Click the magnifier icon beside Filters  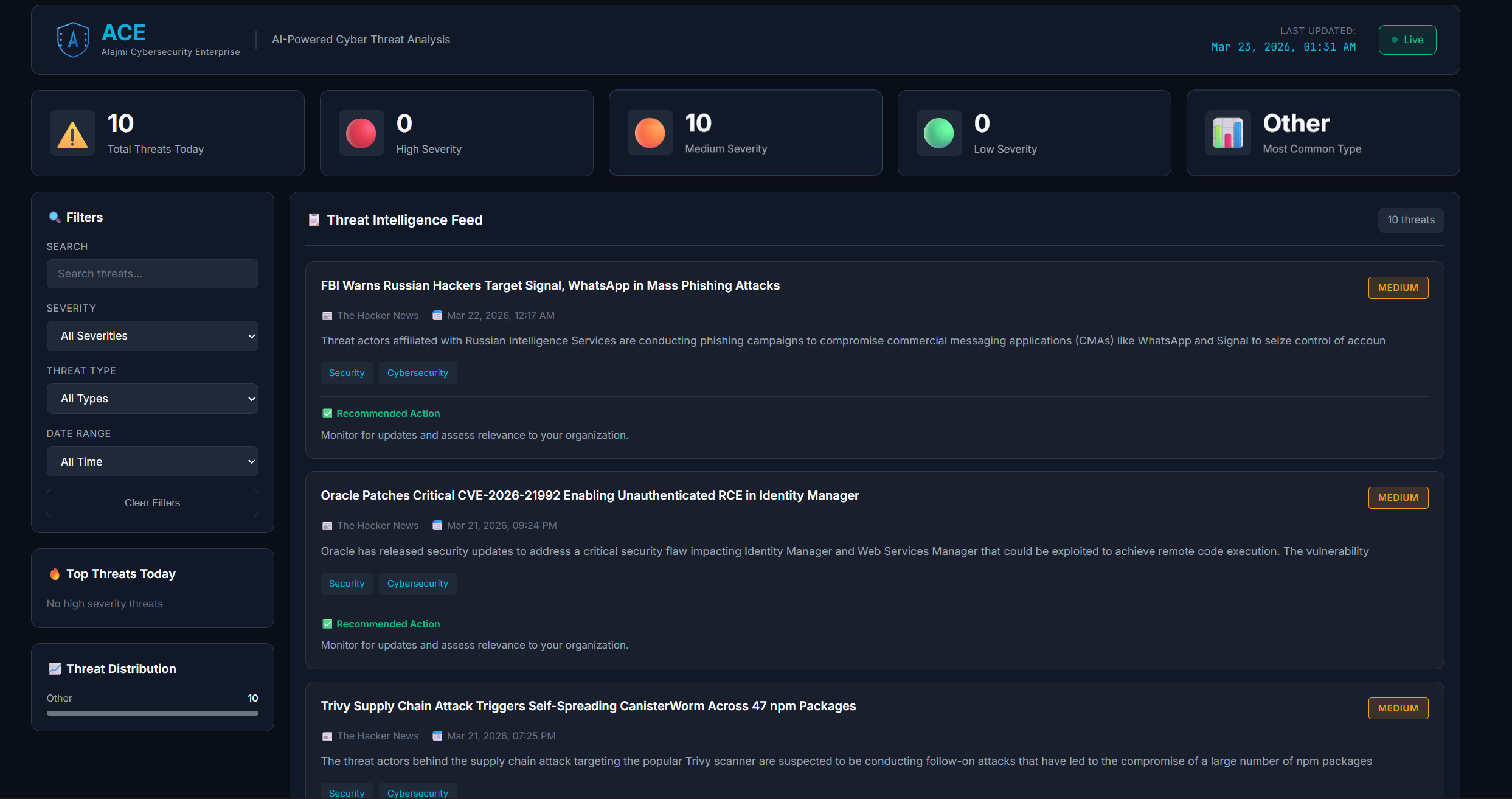point(54,217)
